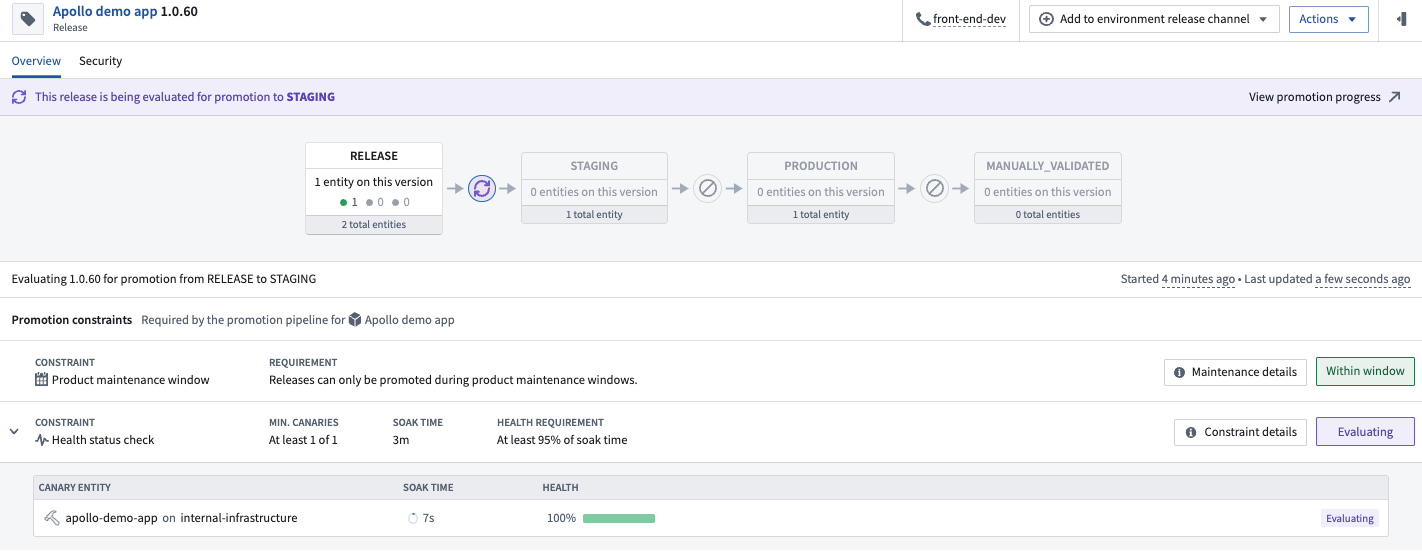Click the external arrow icon beside View promotion progress
Screen dimensions: 1422x555
[1394, 97]
